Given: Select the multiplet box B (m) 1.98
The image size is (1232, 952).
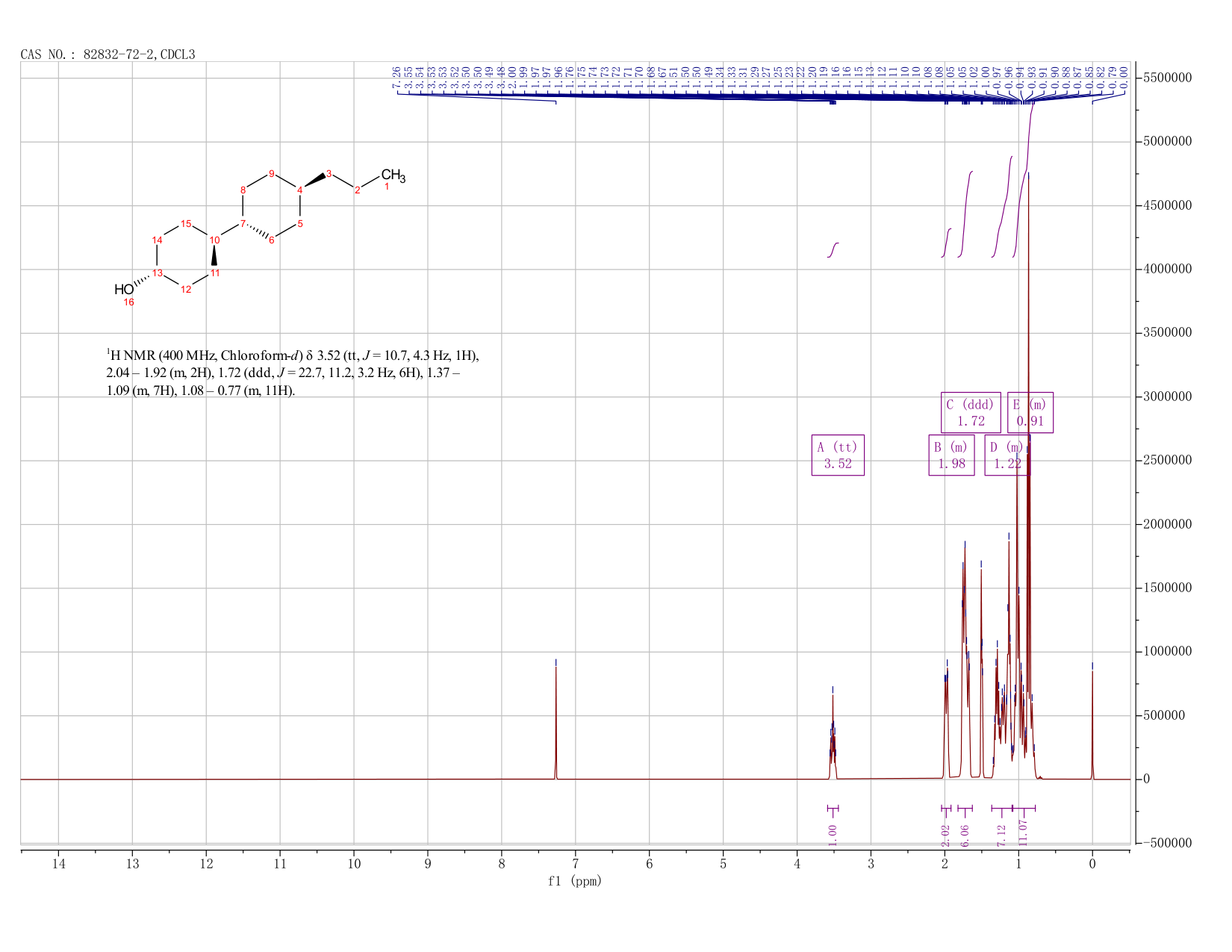Looking at the screenshot, I should coord(951,455).
